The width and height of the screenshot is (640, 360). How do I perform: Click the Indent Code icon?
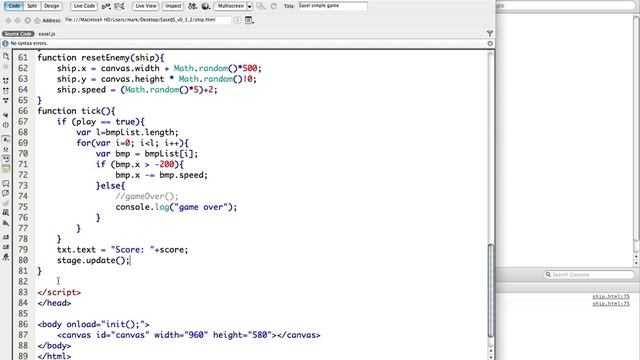point(6,237)
